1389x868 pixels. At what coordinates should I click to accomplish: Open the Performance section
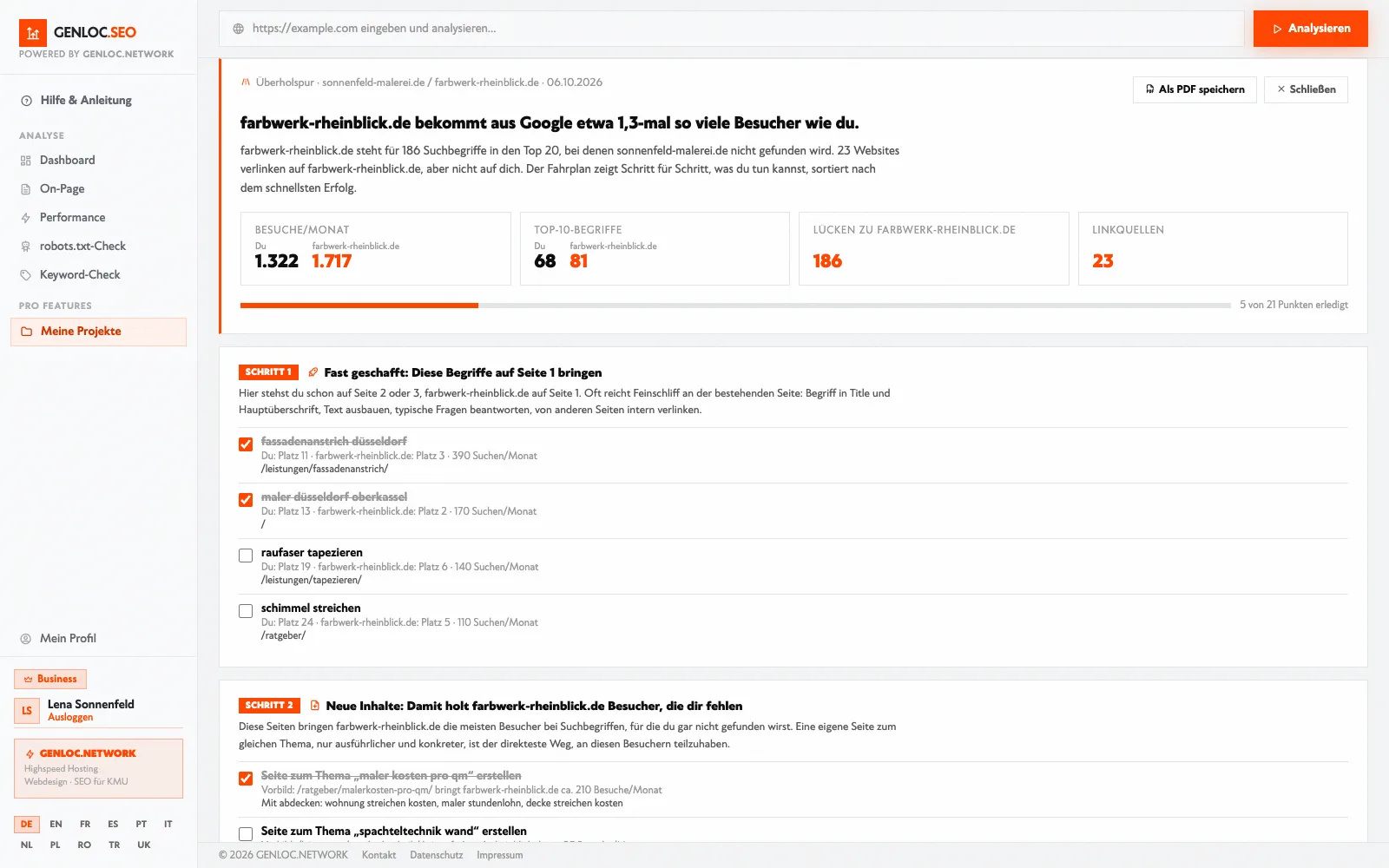pyautogui.click(x=73, y=218)
